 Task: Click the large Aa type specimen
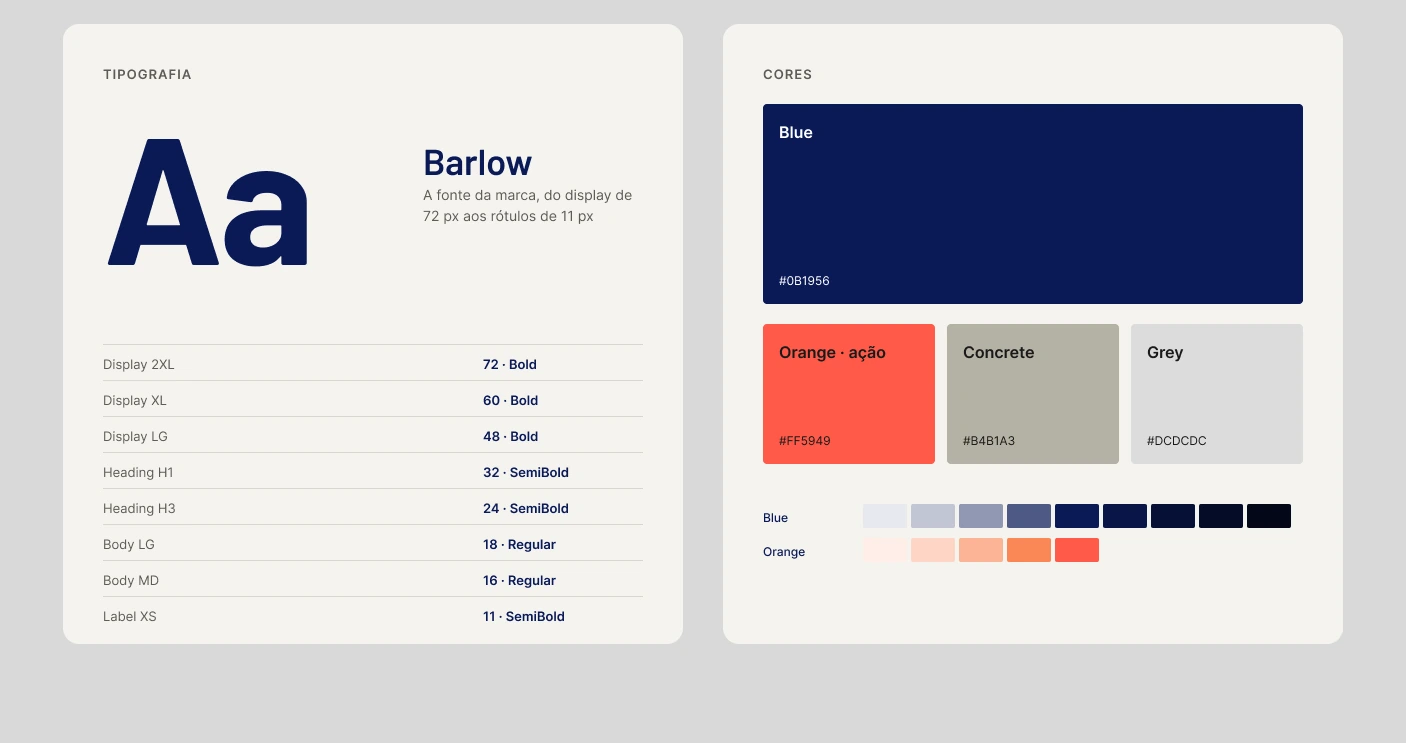208,202
